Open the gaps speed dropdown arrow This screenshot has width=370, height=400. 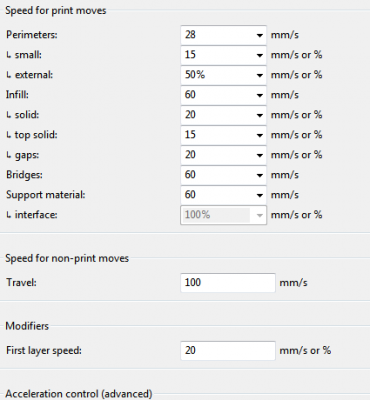pyautogui.click(x=260, y=155)
